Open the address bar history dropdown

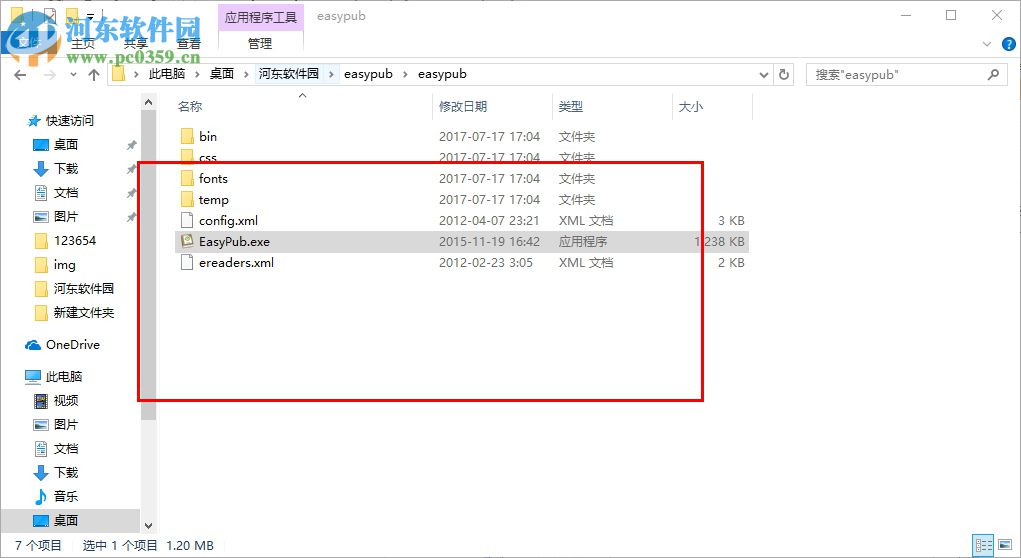[764, 75]
